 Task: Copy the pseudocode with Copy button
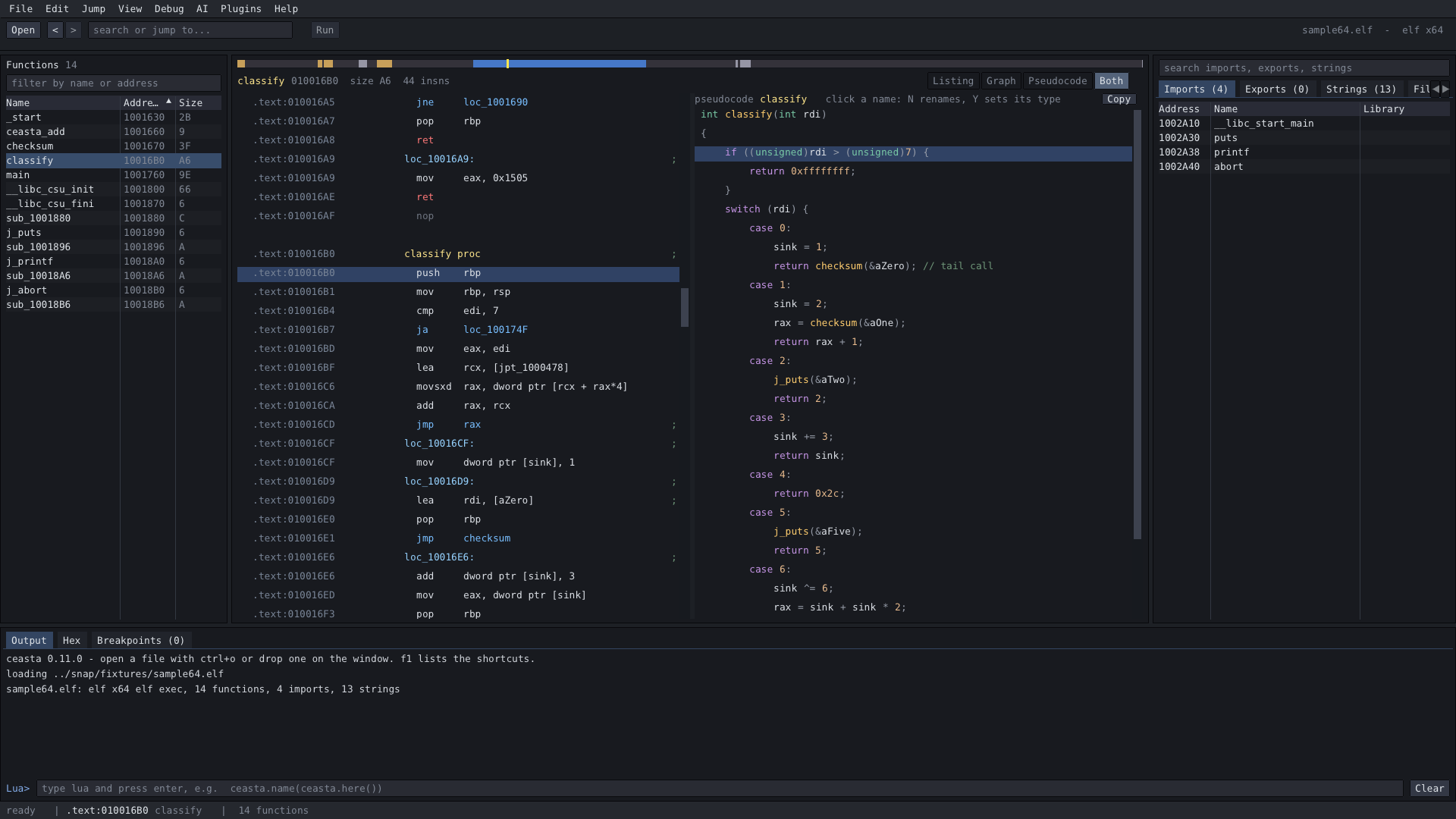coord(1119,99)
